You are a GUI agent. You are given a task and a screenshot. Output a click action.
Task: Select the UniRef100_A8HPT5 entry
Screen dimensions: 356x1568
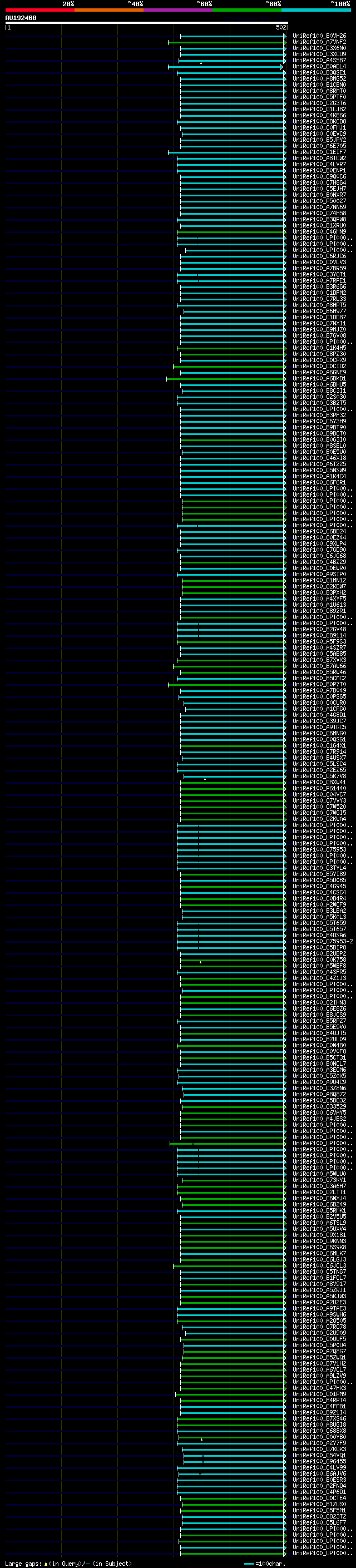[319, 305]
